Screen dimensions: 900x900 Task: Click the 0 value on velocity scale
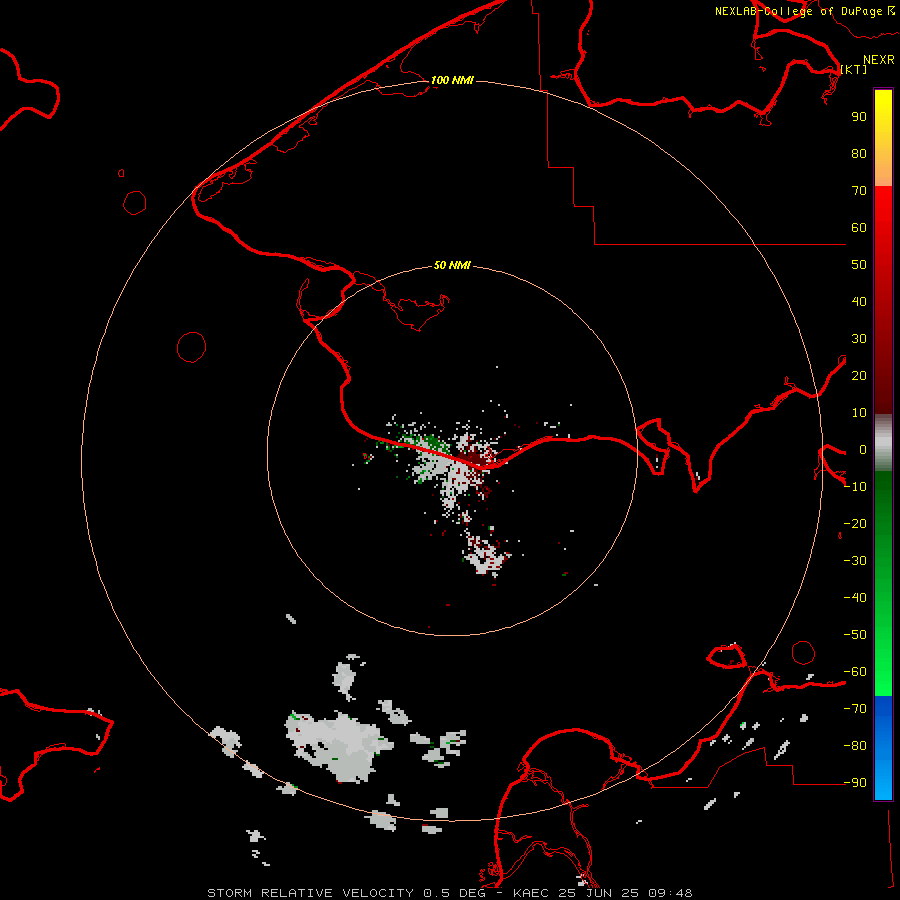pos(862,449)
